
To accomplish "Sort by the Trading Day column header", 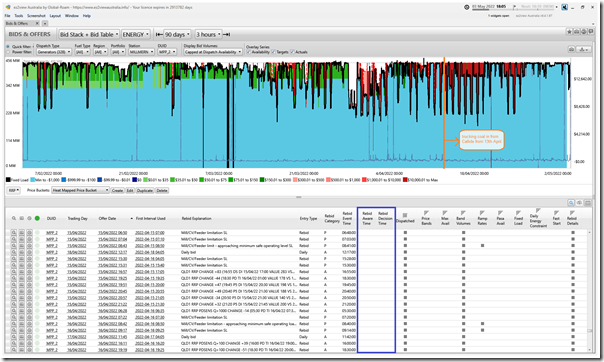I will (x=77, y=218).
